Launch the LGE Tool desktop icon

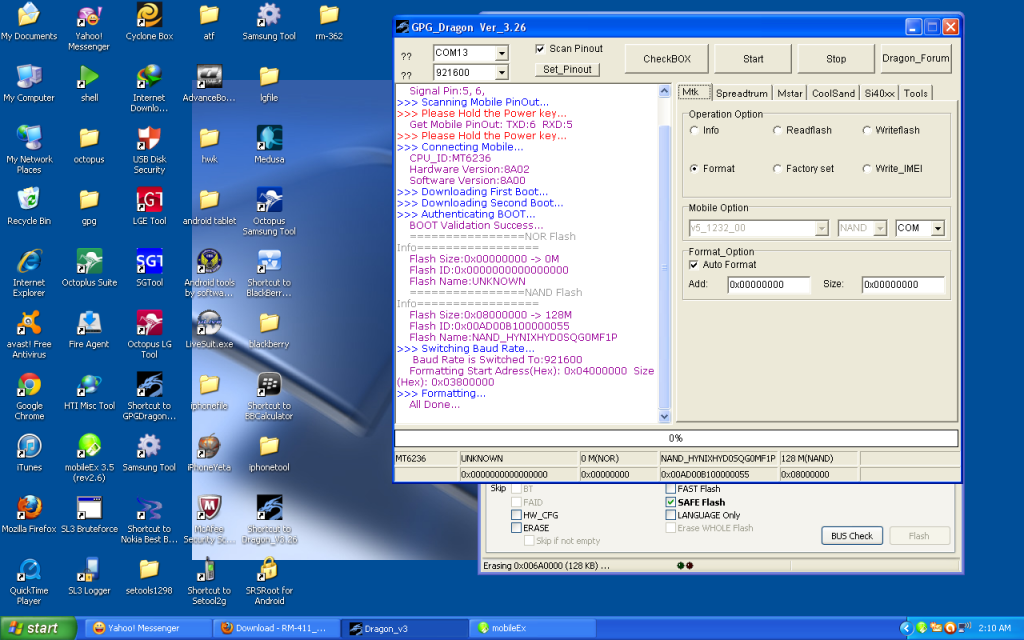pyautogui.click(x=150, y=206)
